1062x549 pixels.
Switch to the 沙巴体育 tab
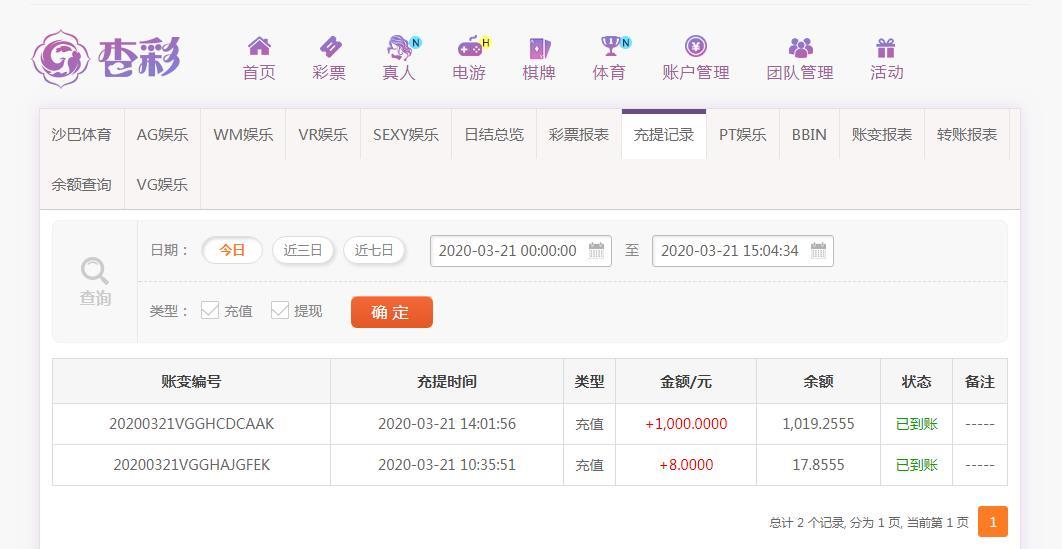[81, 135]
